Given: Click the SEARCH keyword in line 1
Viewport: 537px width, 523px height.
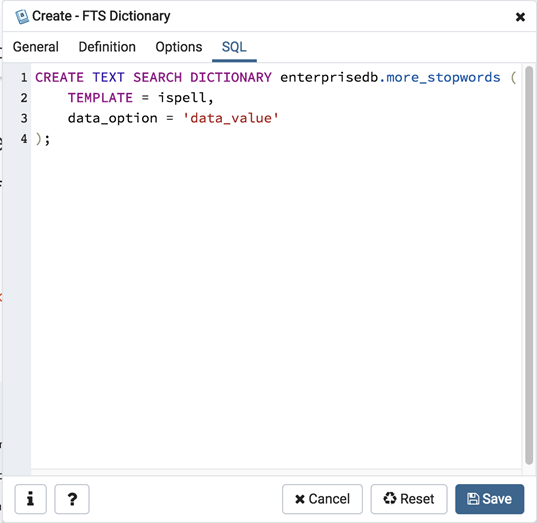Looking at the screenshot, I should 158,77.
